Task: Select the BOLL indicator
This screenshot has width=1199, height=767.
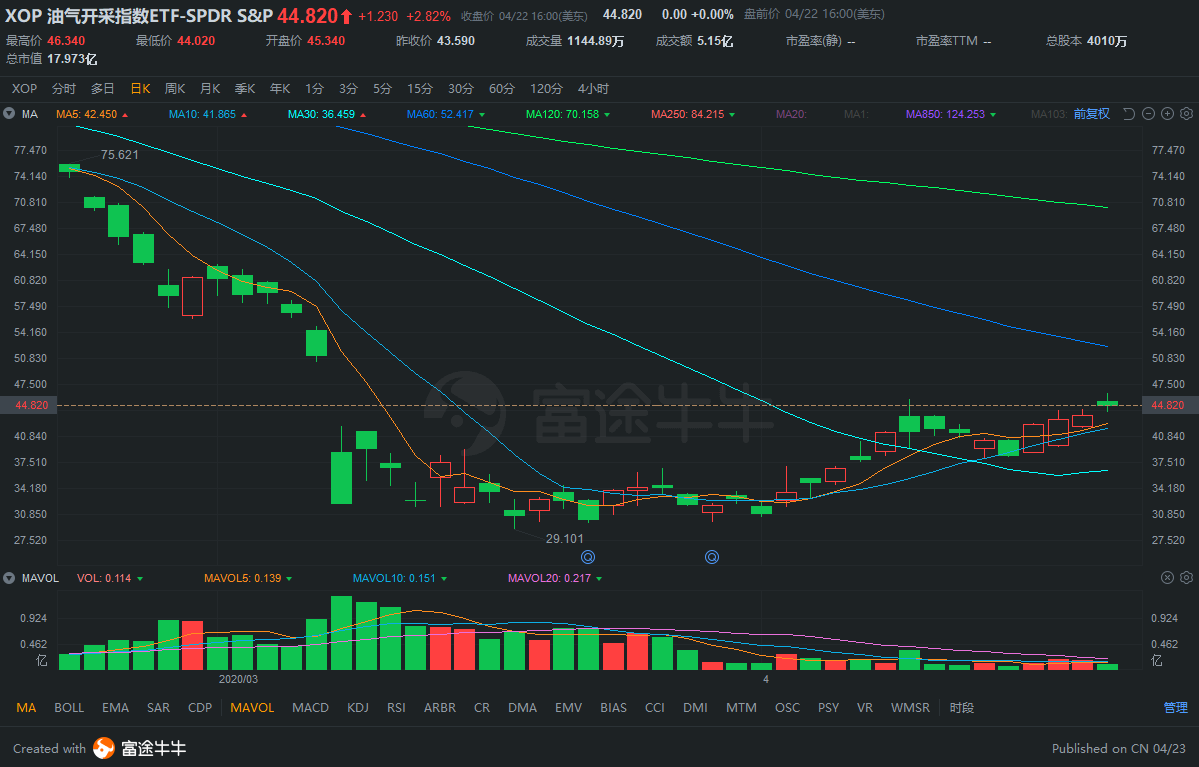Action: point(69,707)
